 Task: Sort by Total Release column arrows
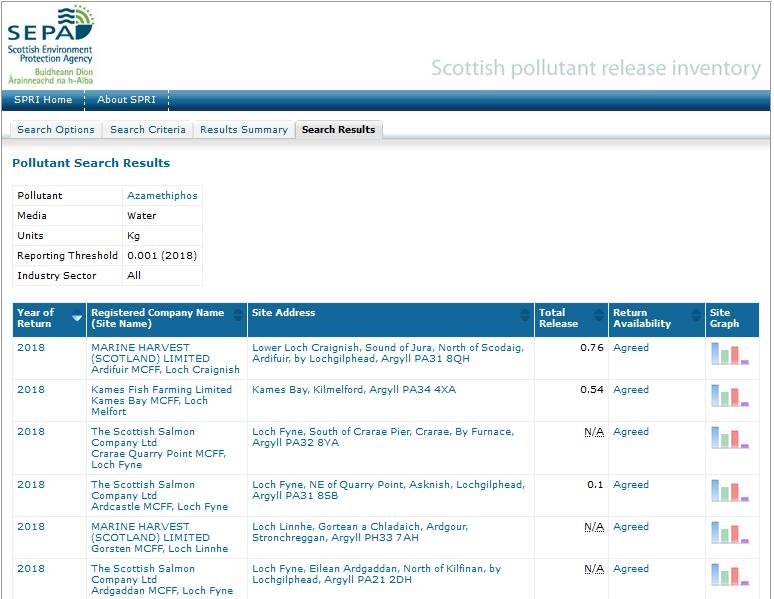click(x=599, y=318)
